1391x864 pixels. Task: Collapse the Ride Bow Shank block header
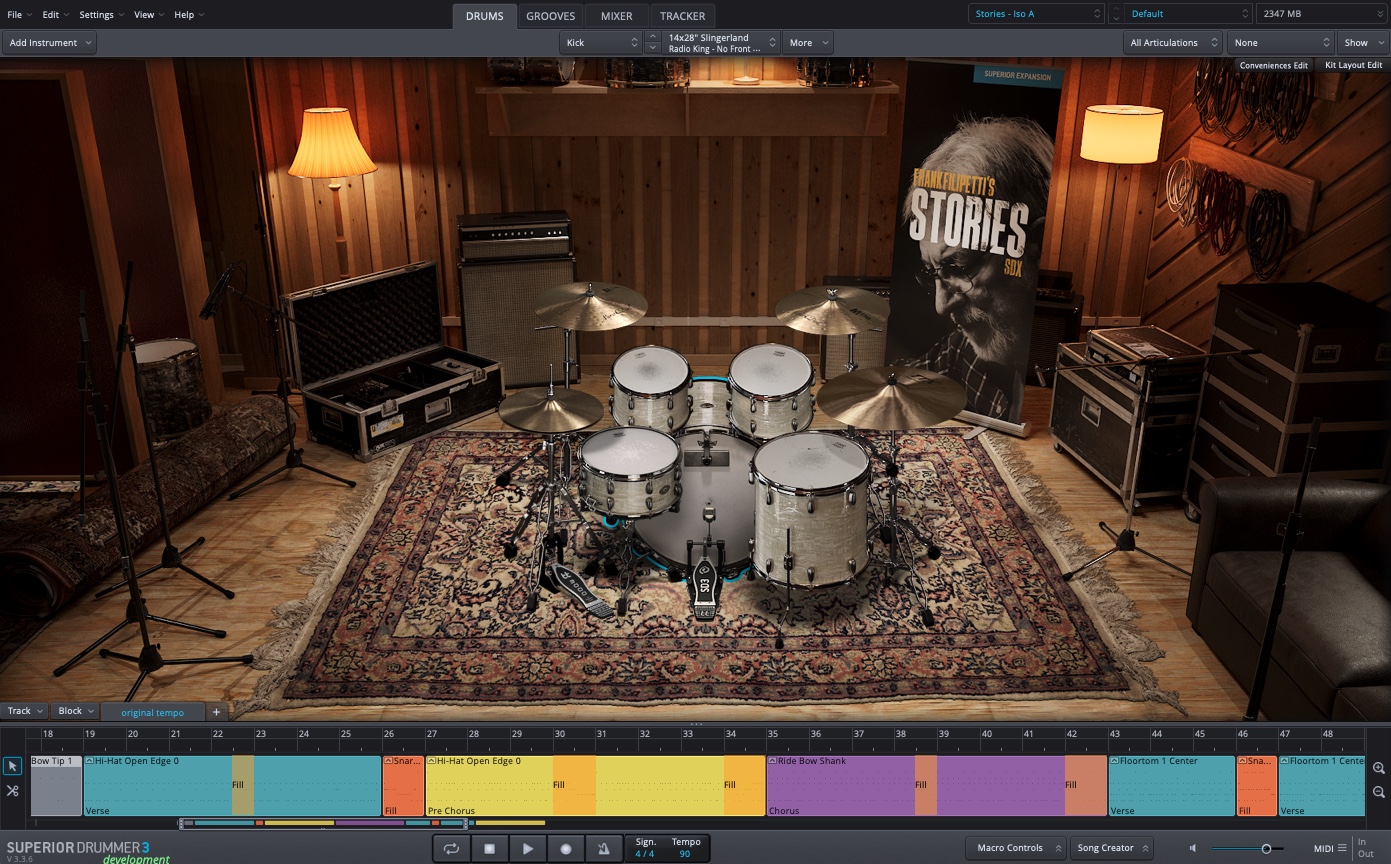[x=773, y=761]
